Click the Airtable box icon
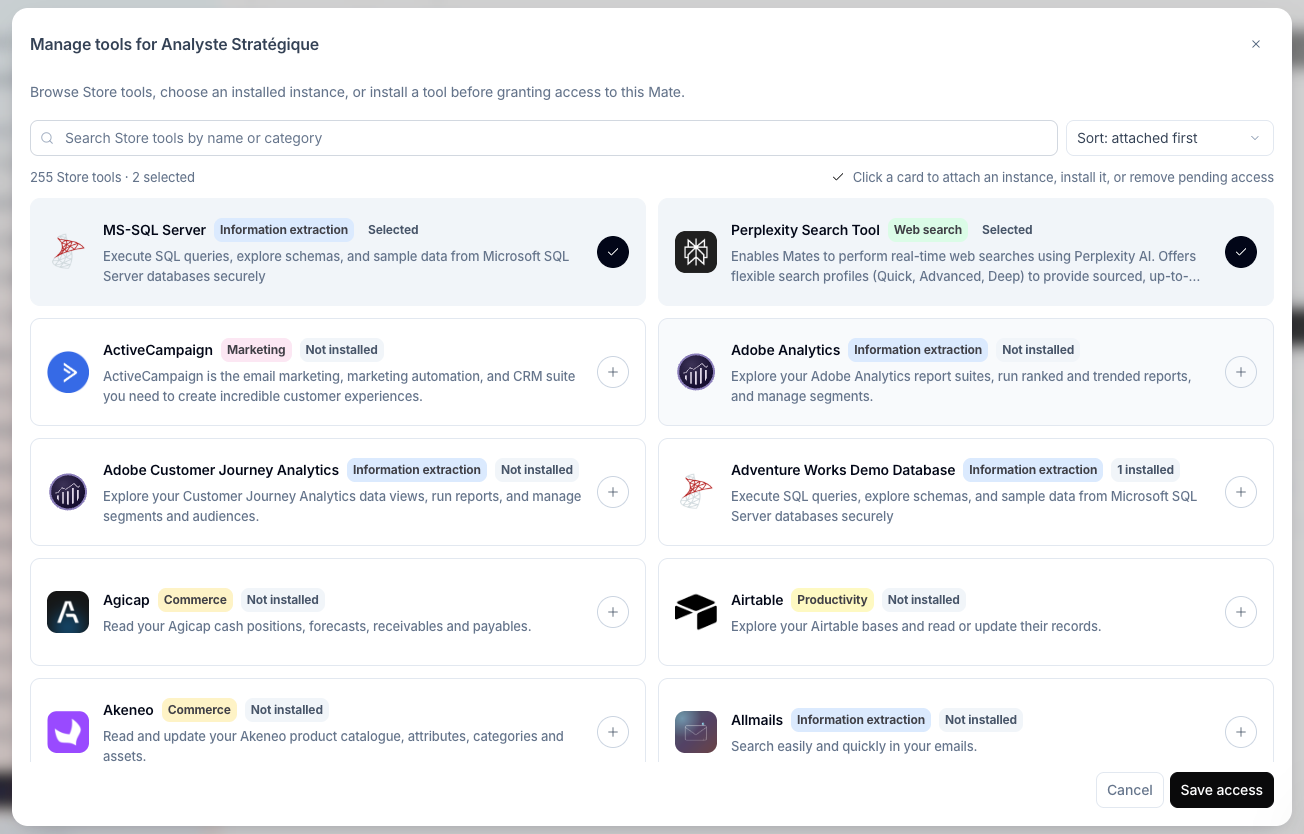The width and height of the screenshot is (1304, 834). tap(696, 612)
